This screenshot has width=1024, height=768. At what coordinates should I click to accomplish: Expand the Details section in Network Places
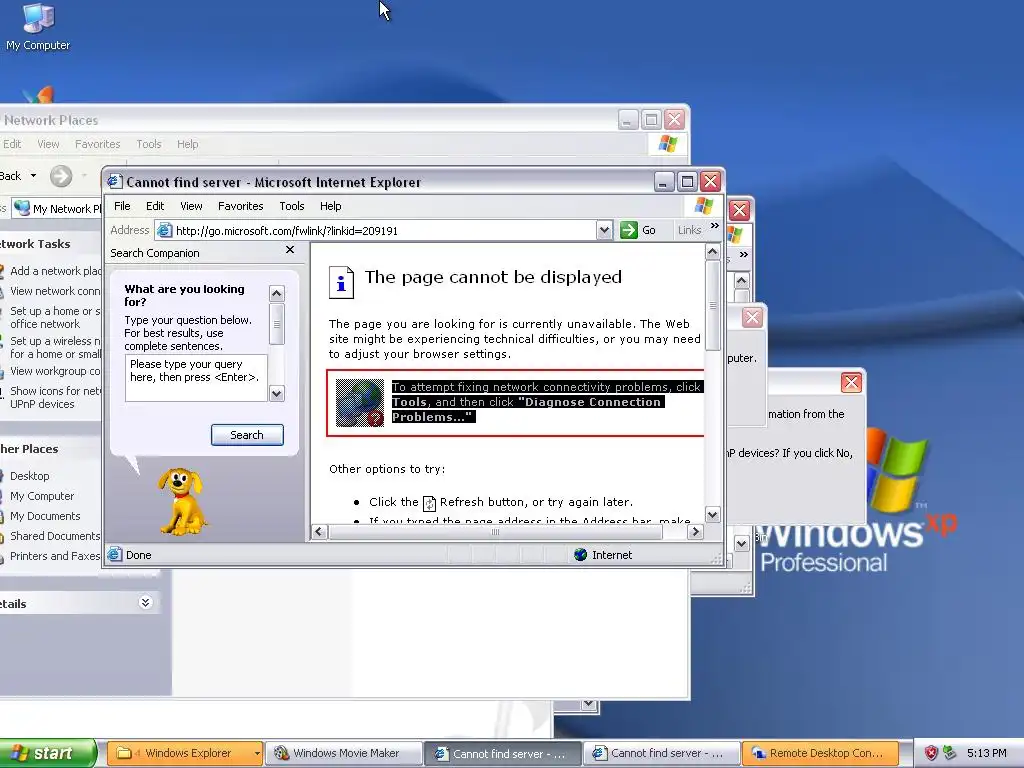145,603
